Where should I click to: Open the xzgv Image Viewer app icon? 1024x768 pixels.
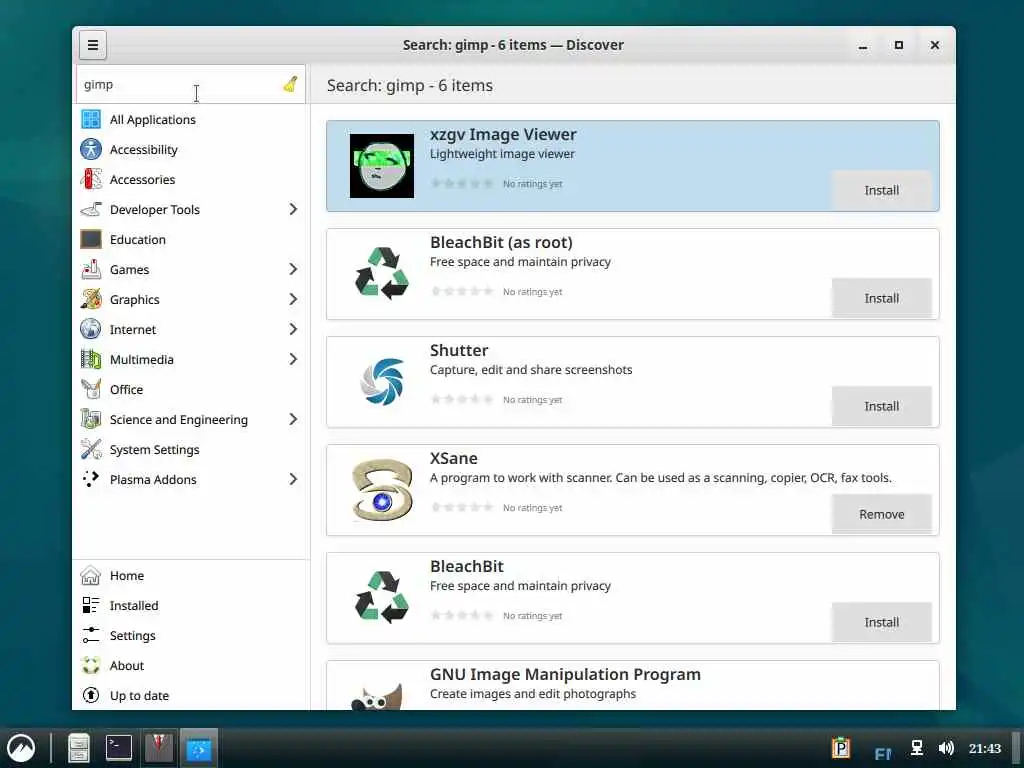click(382, 166)
